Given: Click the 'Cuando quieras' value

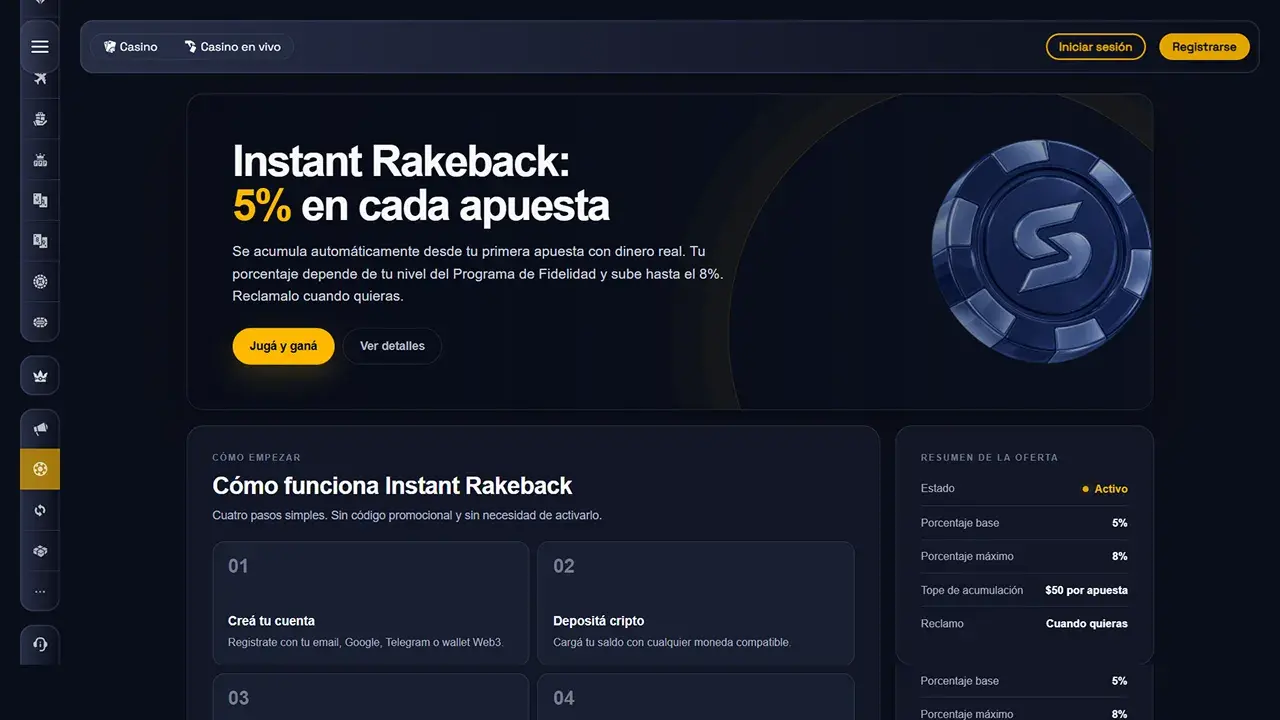Looking at the screenshot, I should point(1087,623).
